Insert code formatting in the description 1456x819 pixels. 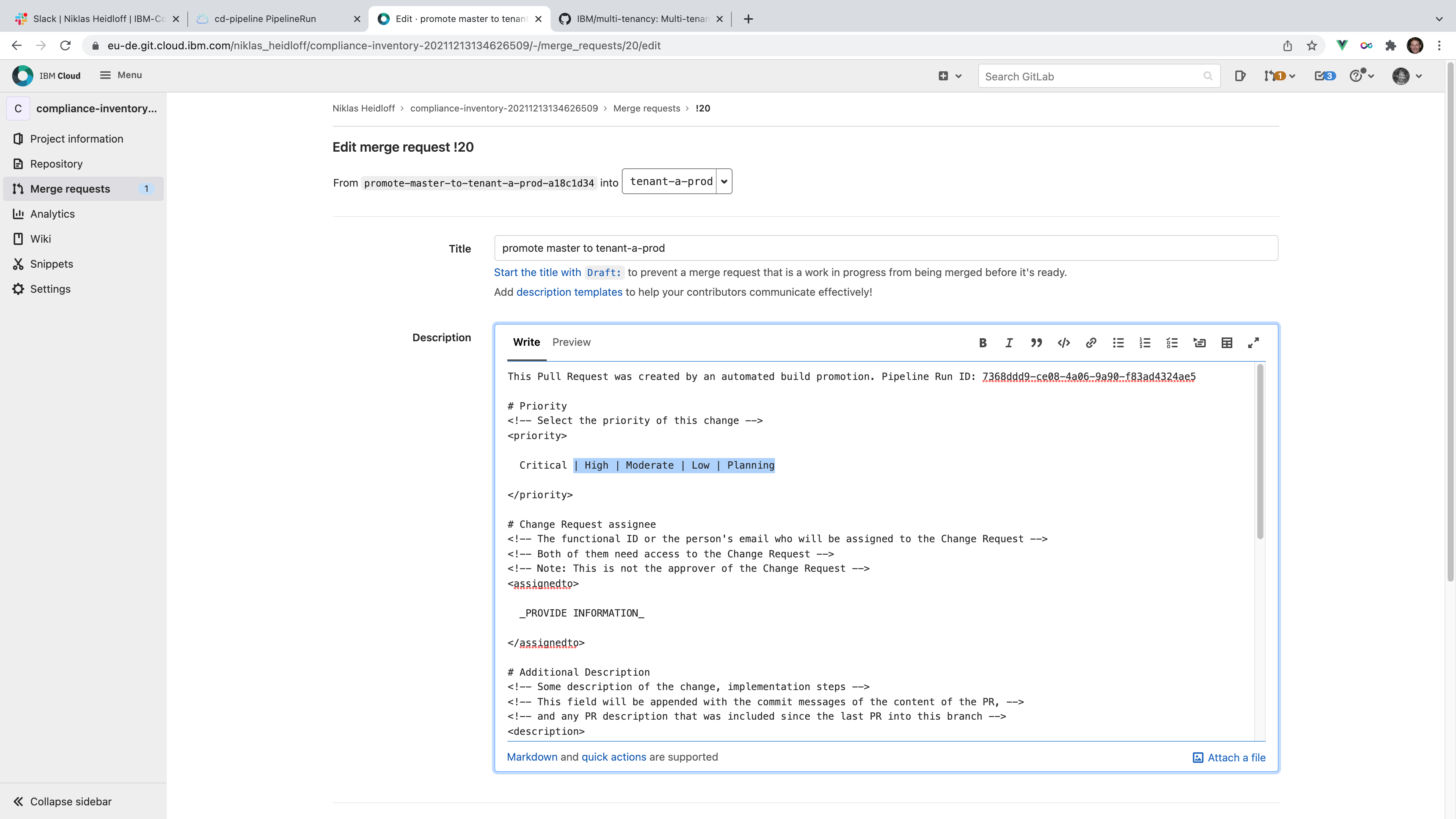[x=1064, y=342]
